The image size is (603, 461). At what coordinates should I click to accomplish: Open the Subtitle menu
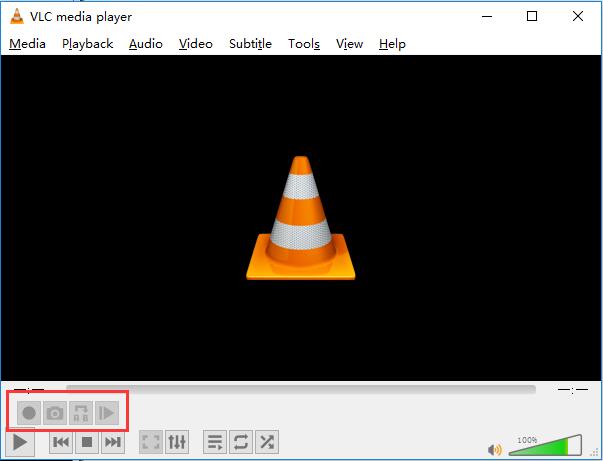[x=250, y=44]
